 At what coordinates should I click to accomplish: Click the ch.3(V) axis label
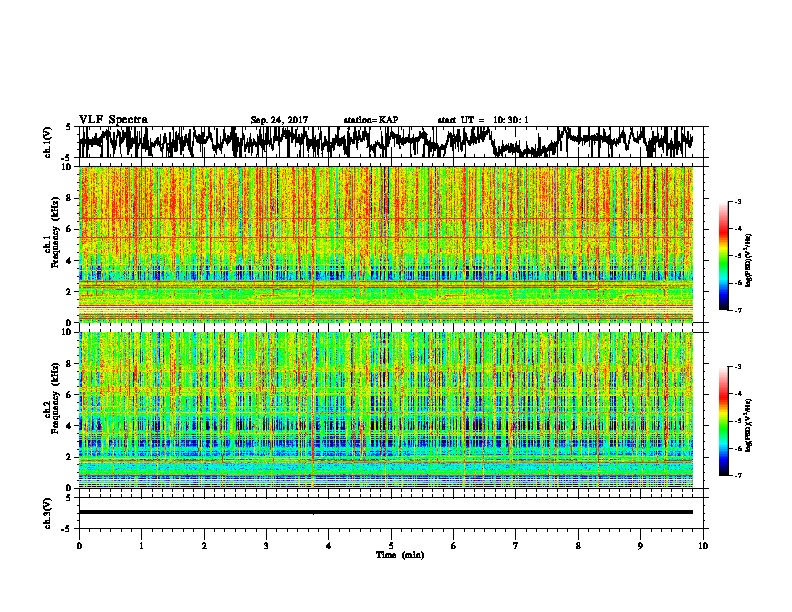click(48, 513)
